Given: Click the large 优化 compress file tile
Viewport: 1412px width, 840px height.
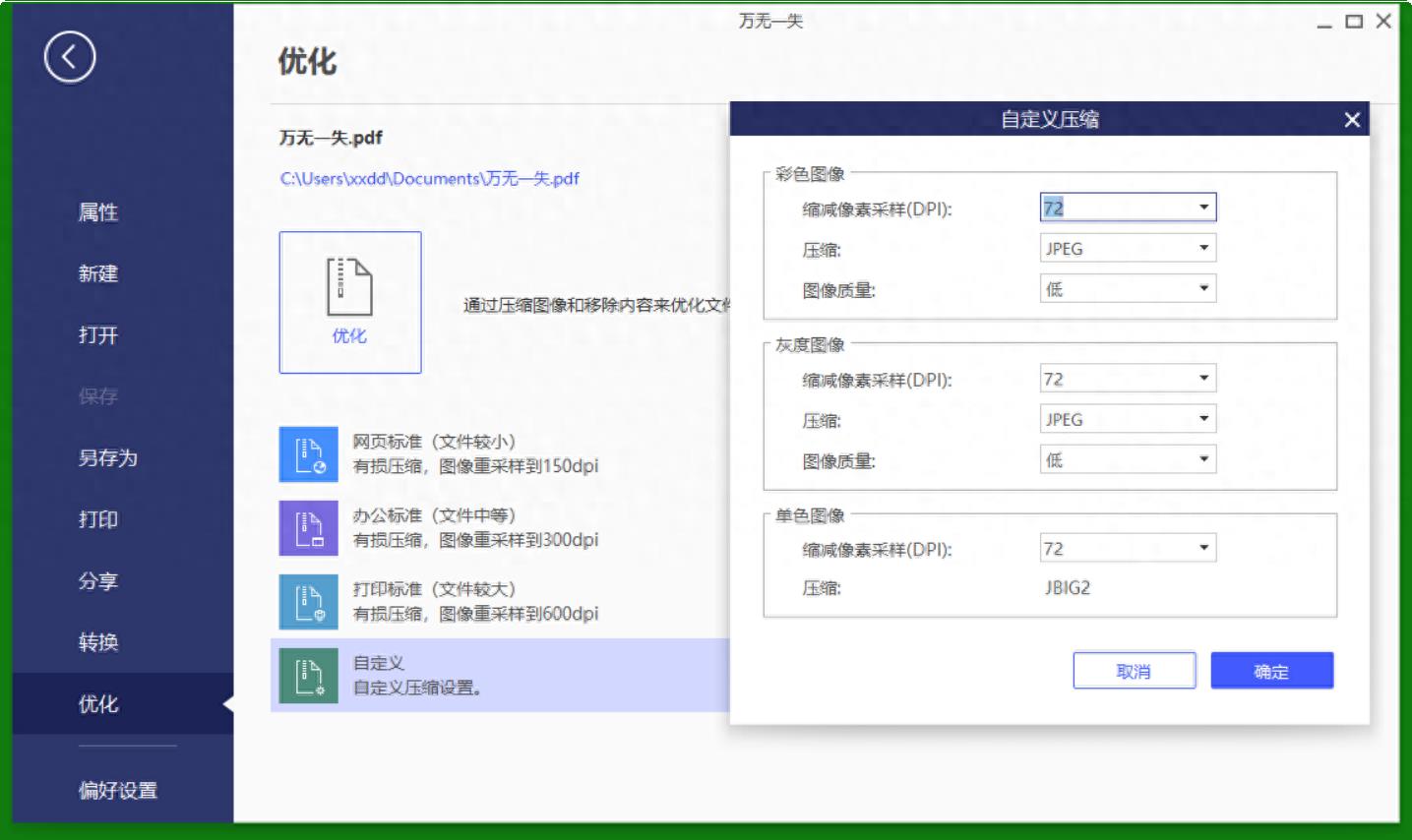Looking at the screenshot, I should tap(350, 302).
